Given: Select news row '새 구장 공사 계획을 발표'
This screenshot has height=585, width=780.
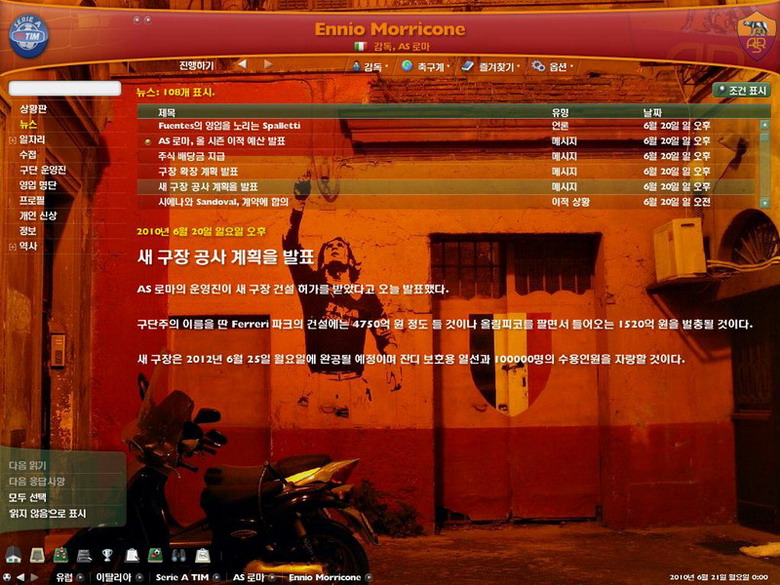Looking at the screenshot, I should click(447, 187).
